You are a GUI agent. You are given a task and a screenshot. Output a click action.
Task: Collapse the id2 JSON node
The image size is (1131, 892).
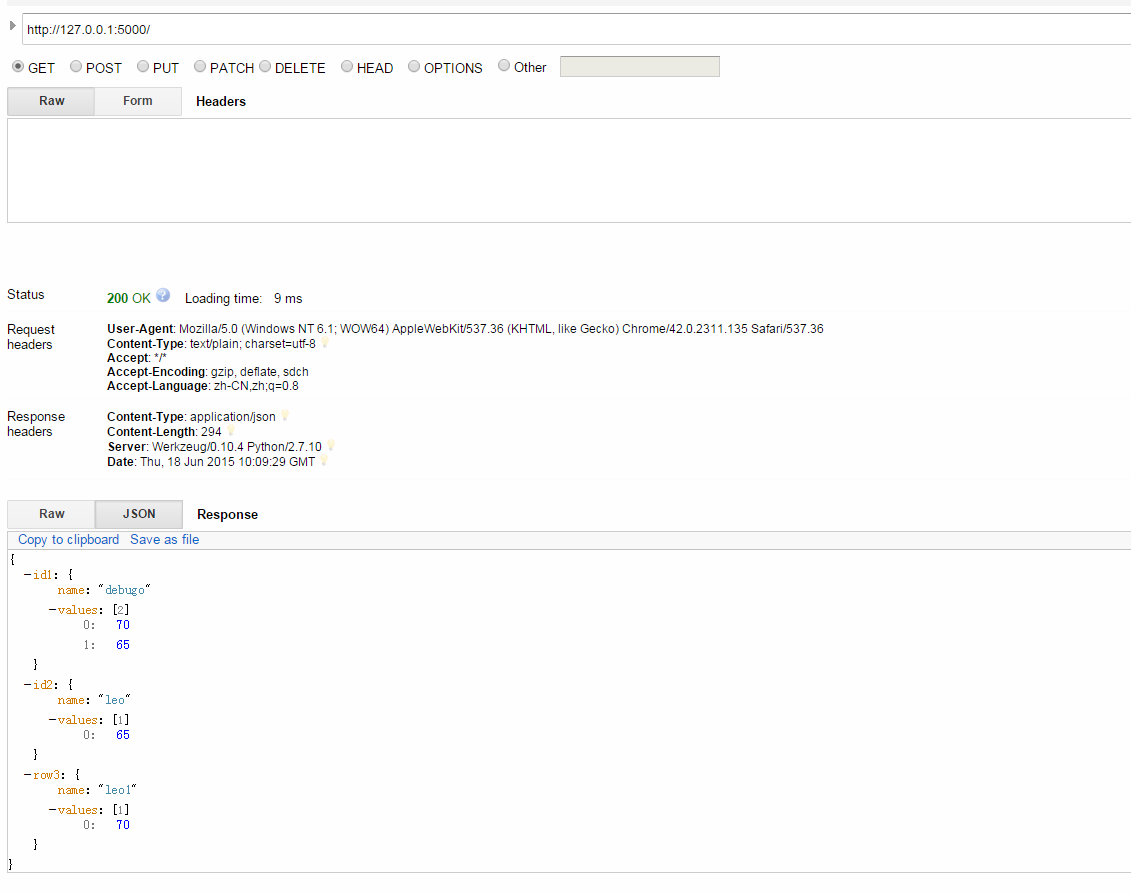(x=27, y=685)
